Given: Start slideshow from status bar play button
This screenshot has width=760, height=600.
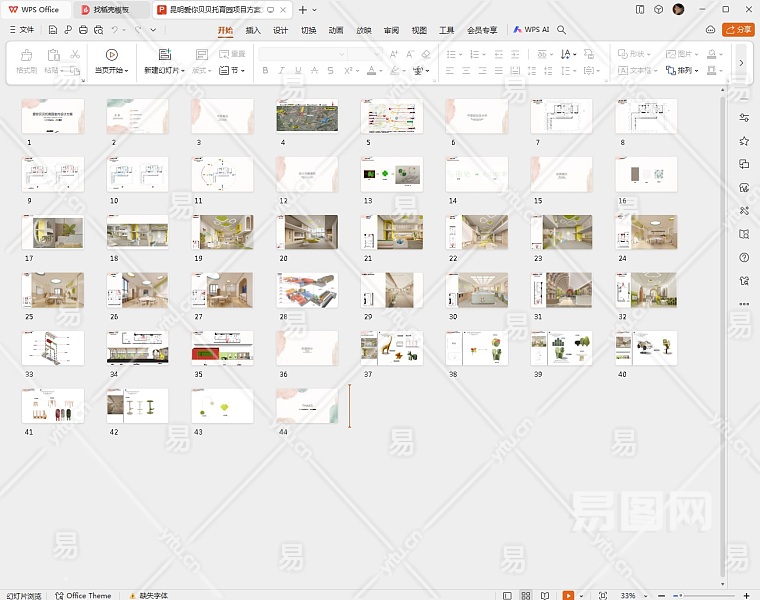Looking at the screenshot, I should pyautogui.click(x=567, y=595).
